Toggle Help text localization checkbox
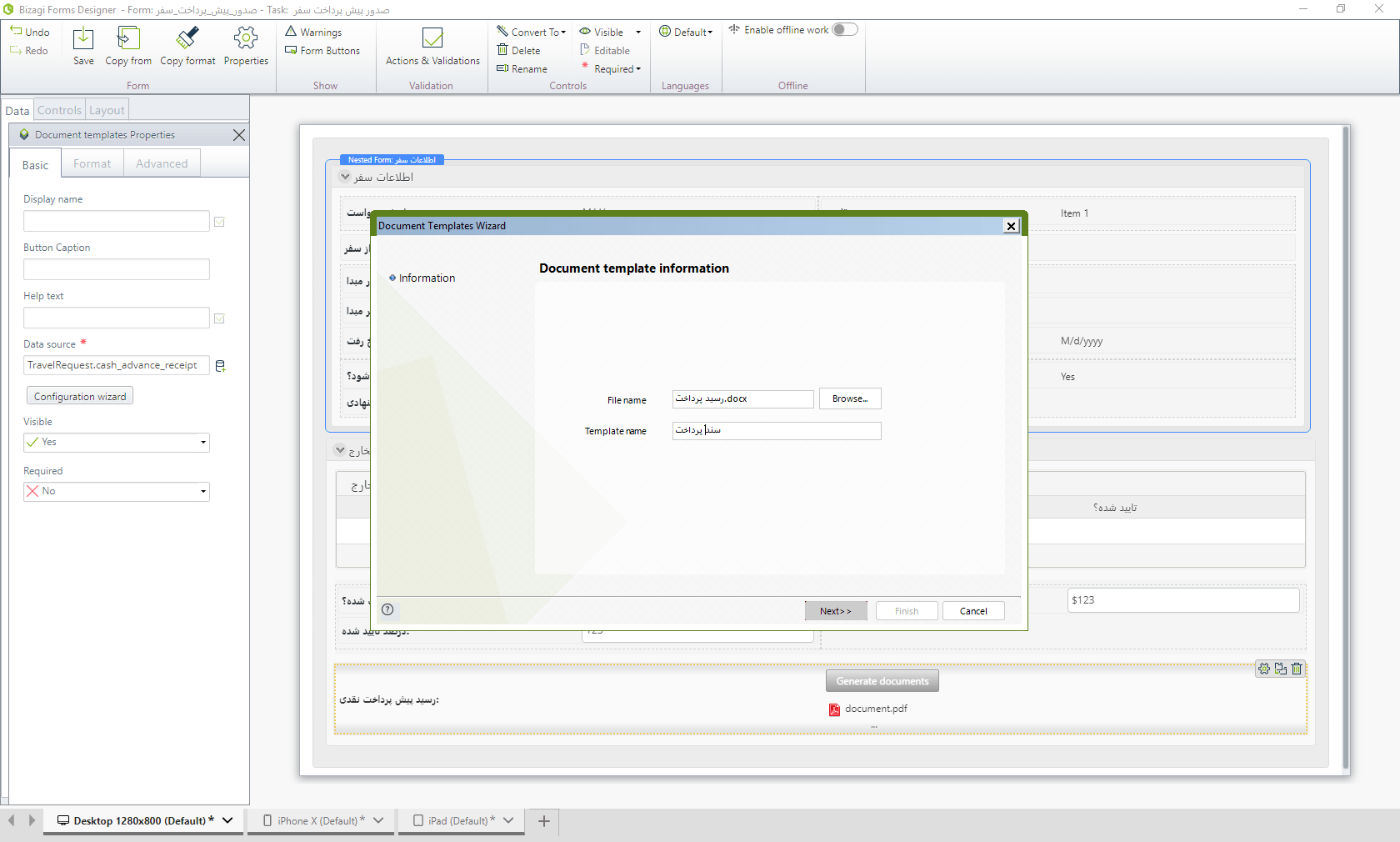The image size is (1400, 842). (219, 318)
